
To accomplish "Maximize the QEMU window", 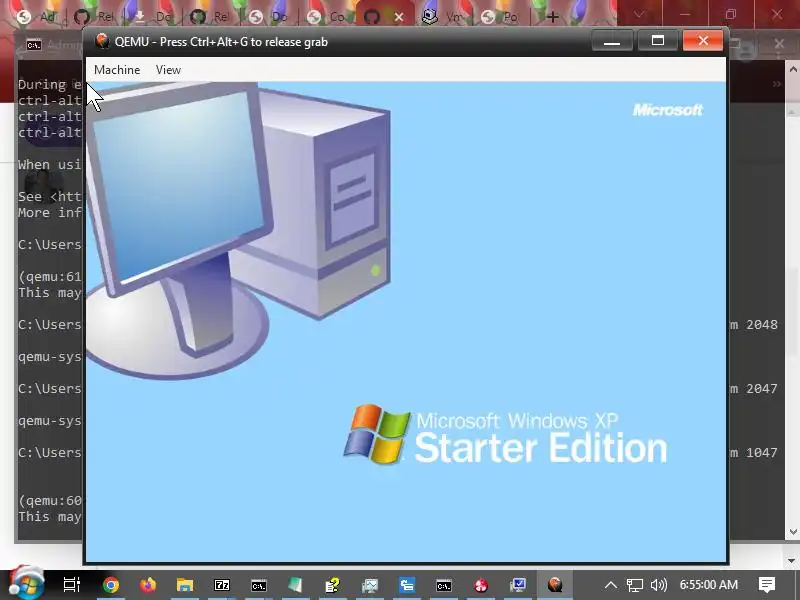I will click(658, 41).
